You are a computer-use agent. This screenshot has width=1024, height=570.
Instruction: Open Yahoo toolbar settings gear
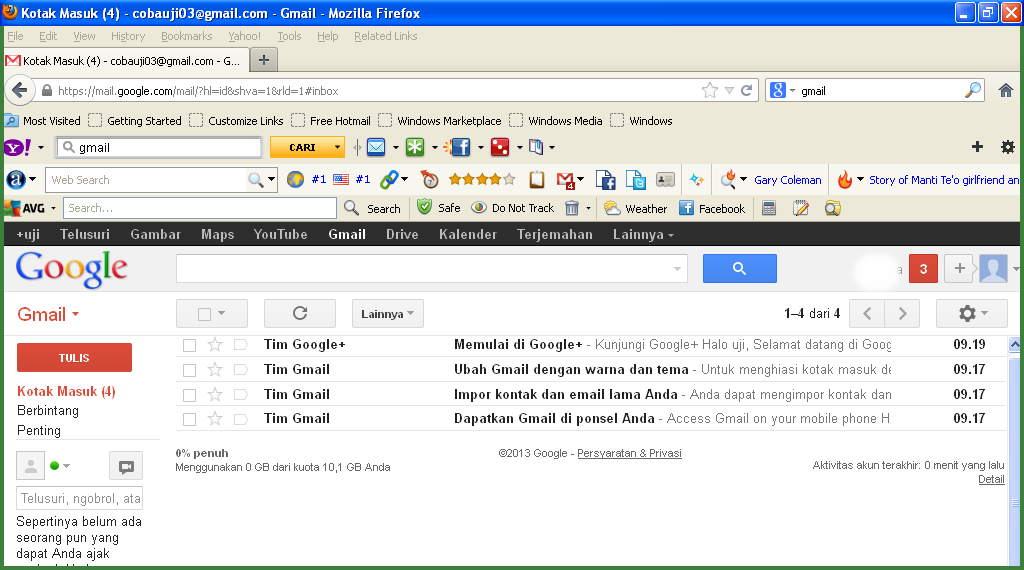point(1008,147)
